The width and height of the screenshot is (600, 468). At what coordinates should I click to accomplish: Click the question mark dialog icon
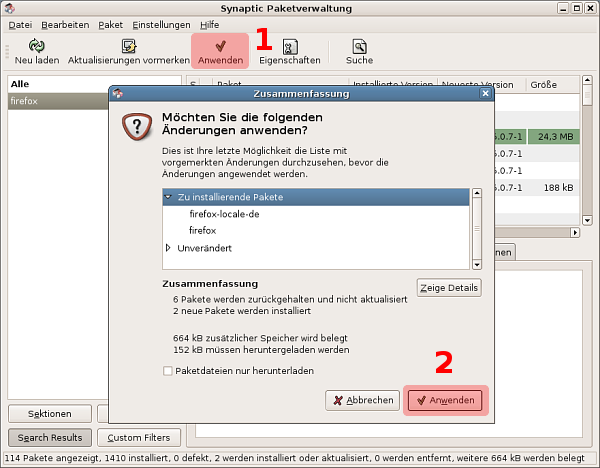pyautogui.click(x=137, y=126)
